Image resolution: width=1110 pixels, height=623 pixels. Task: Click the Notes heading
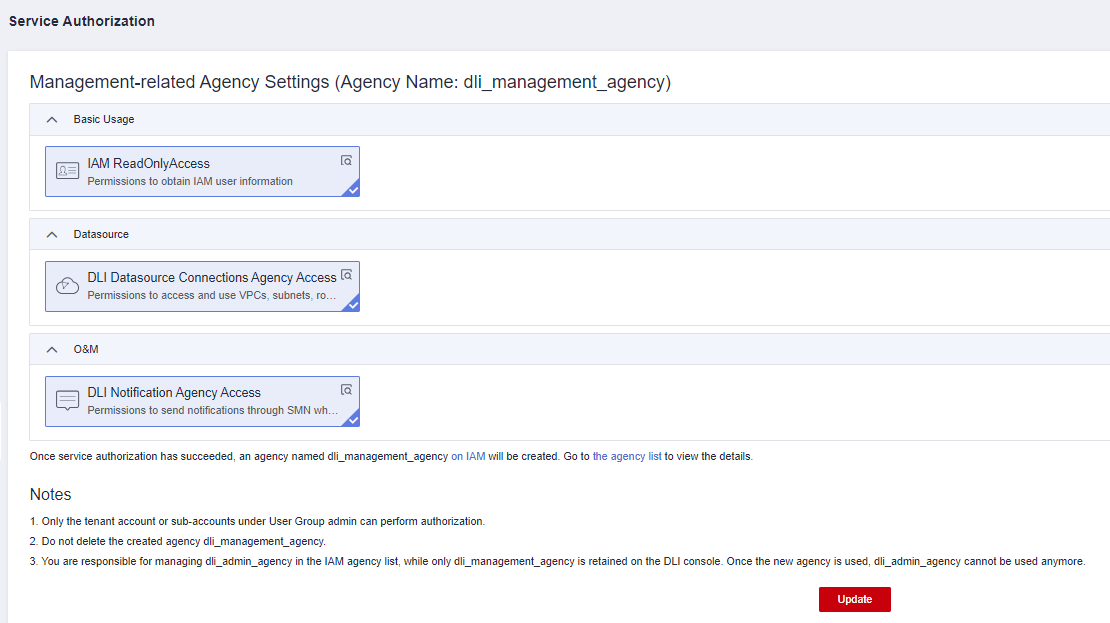50,494
